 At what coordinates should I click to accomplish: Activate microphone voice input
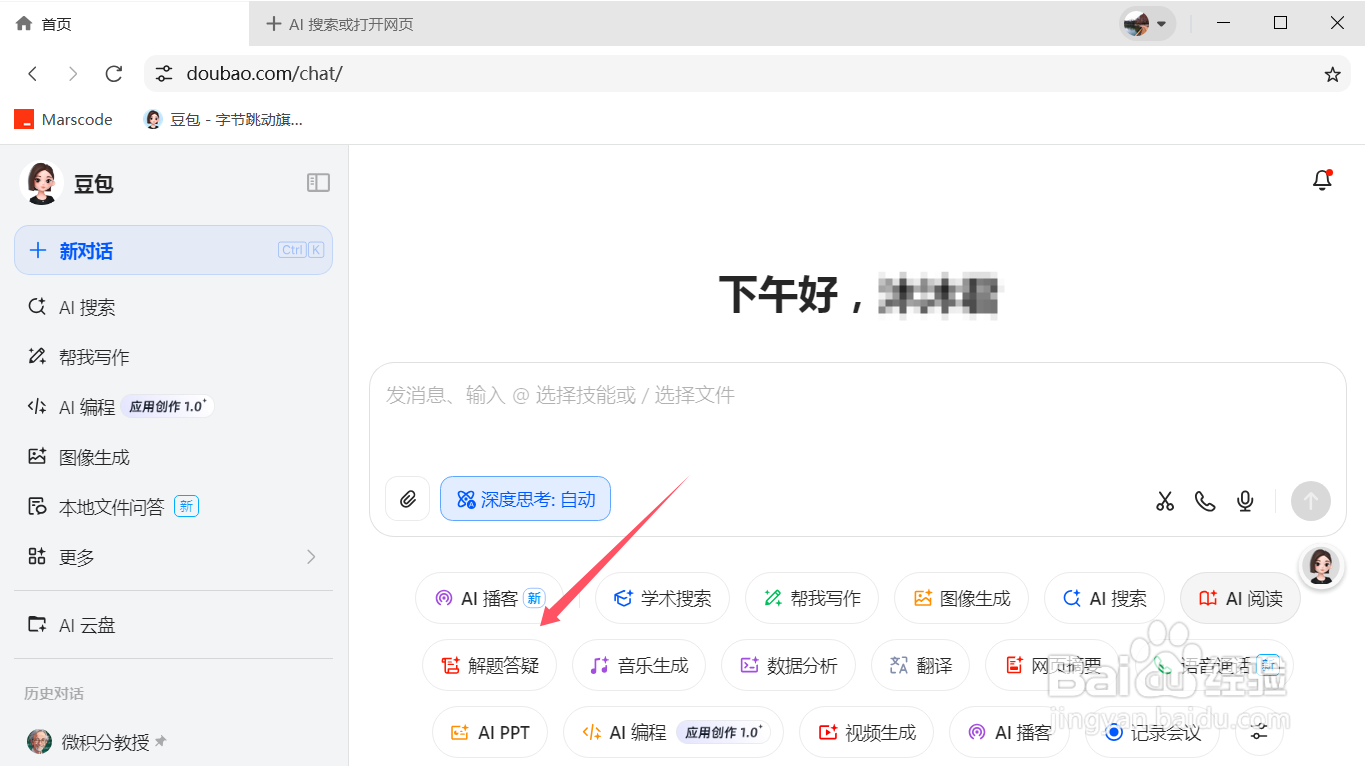1245,501
